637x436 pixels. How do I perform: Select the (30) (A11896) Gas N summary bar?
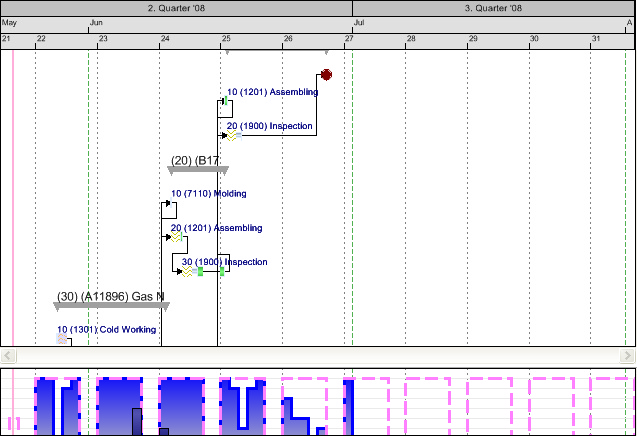[111, 305]
